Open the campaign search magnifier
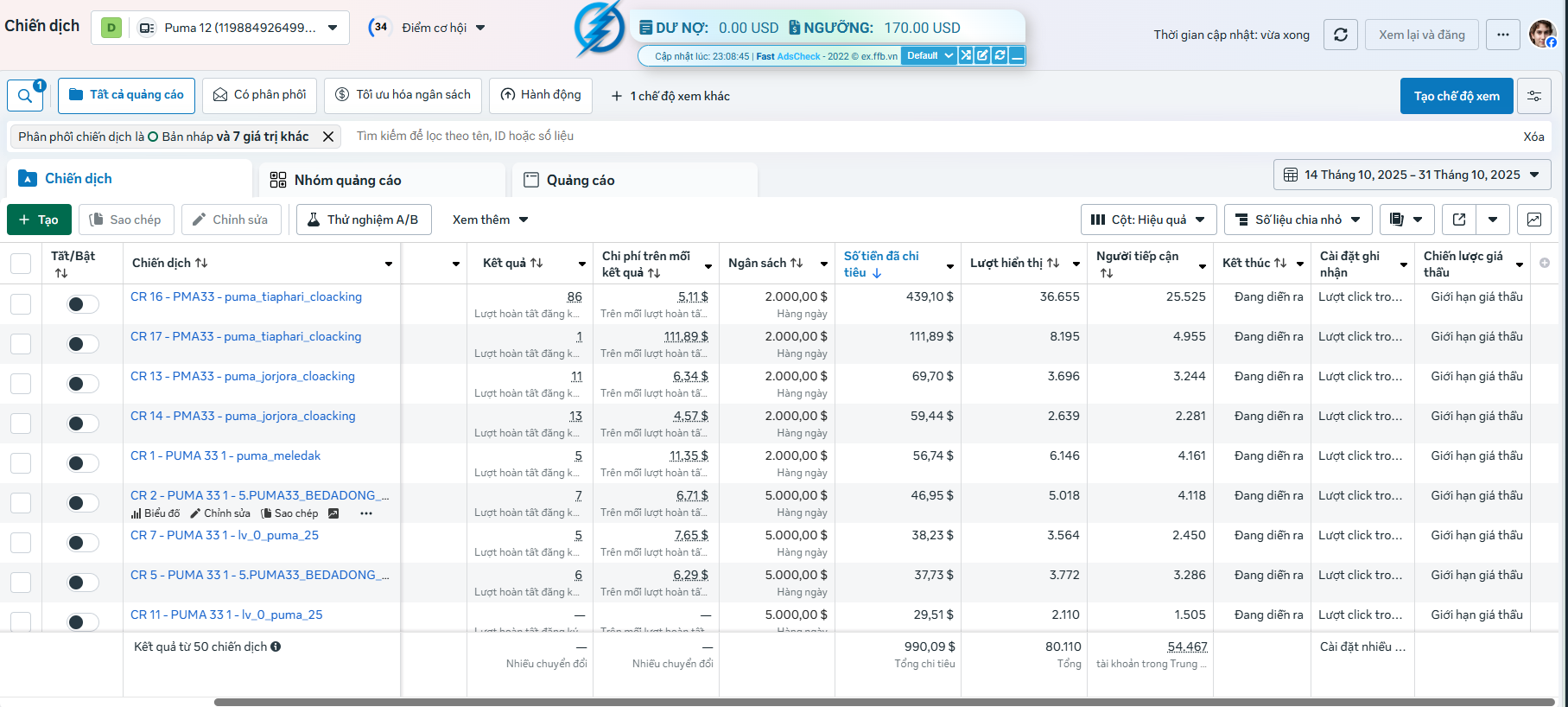This screenshot has width=1568, height=707. (25, 96)
